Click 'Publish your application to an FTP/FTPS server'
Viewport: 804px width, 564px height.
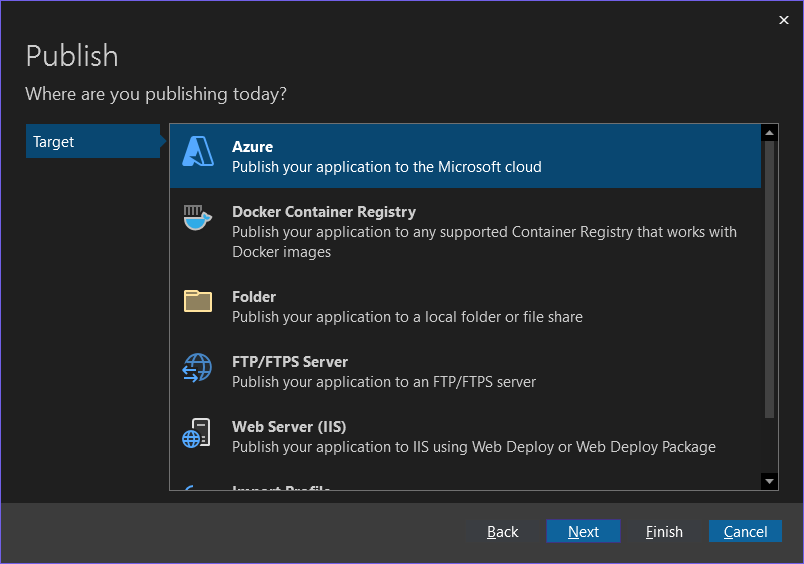[384, 382]
